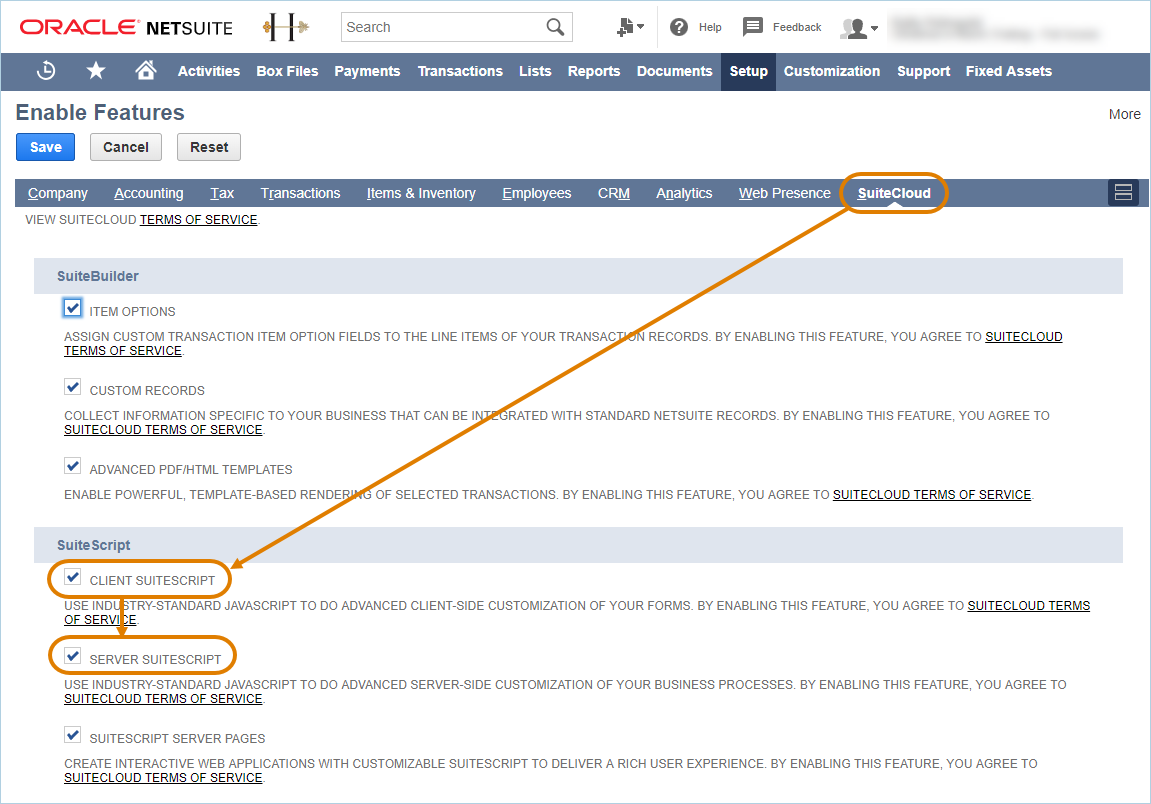Open Terms of Service link under SuiteScript Server Pages
This screenshot has width=1151, height=804.
pos(163,778)
